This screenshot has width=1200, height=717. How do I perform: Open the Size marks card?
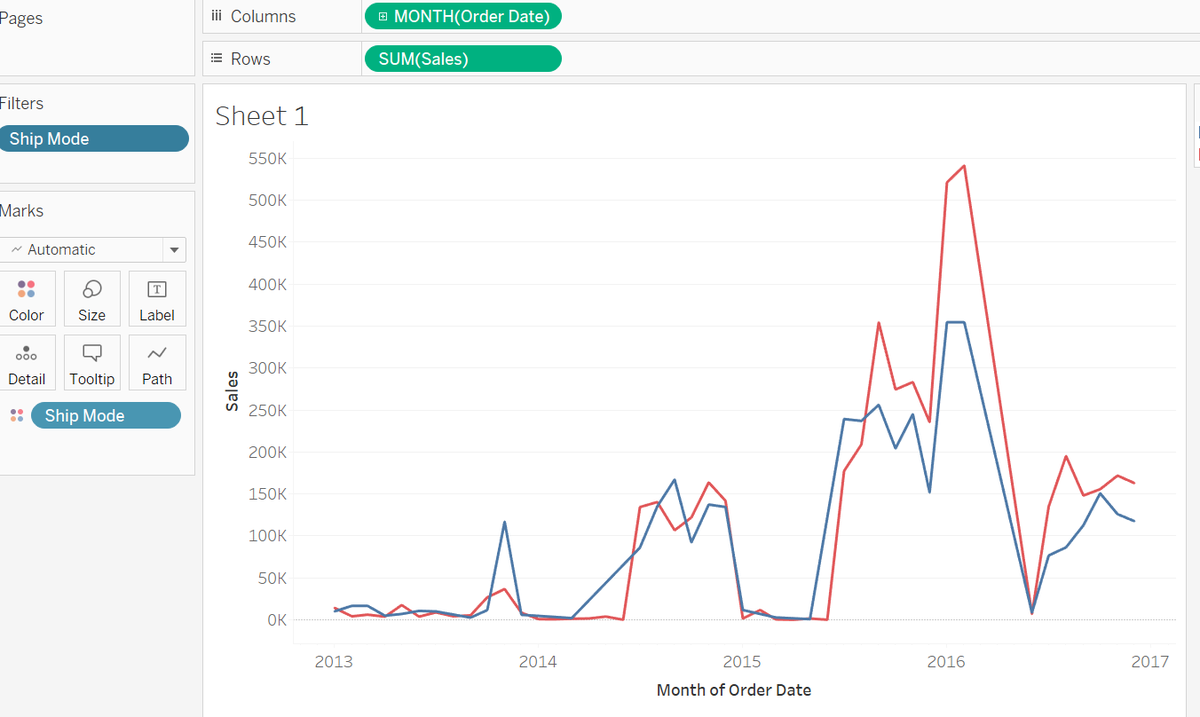click(x=91, y=299)
